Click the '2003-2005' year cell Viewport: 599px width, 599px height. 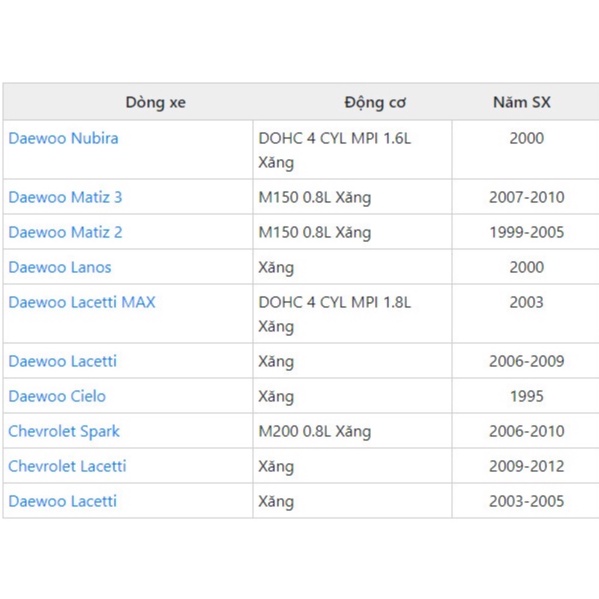526,501
